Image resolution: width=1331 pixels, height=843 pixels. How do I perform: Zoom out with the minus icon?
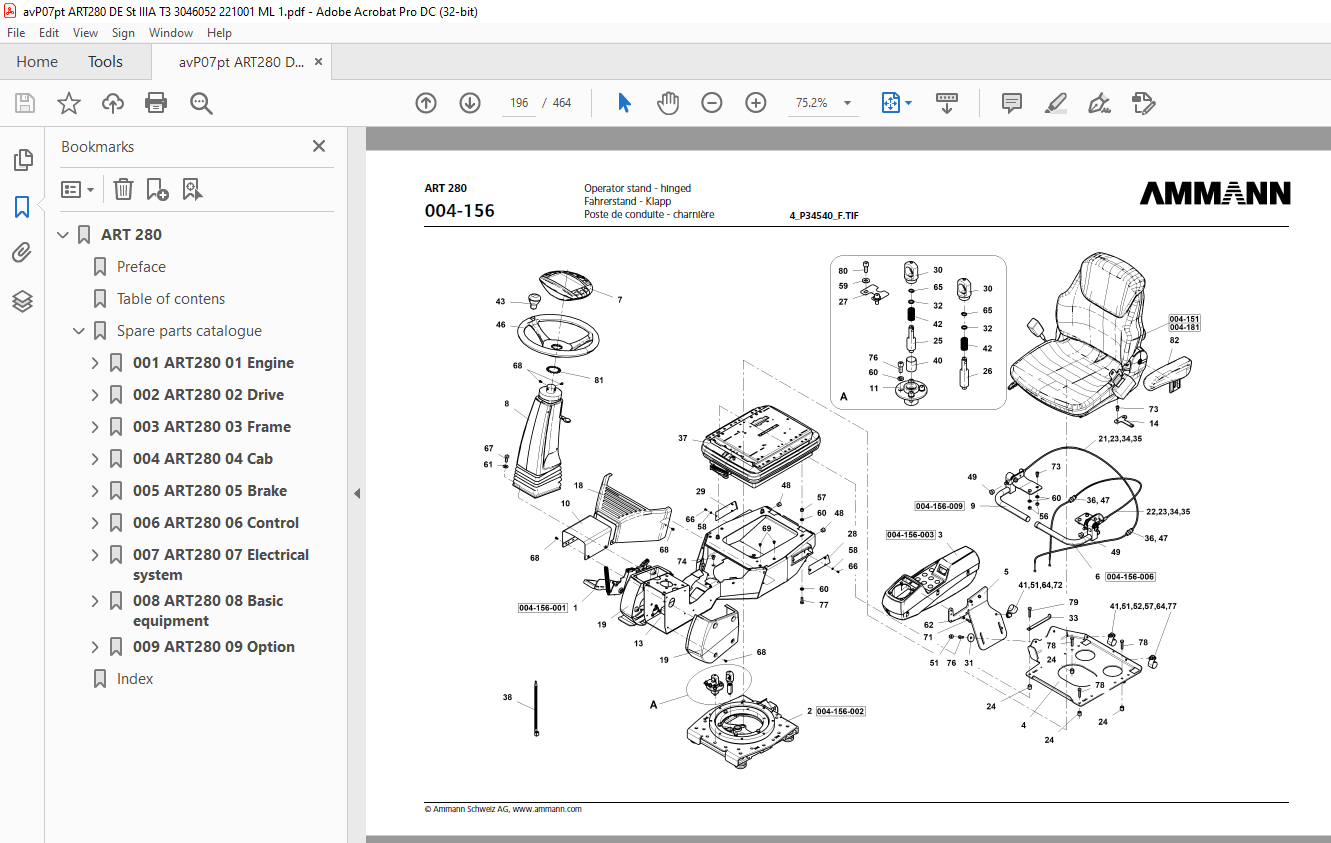[x=712, y=103]
